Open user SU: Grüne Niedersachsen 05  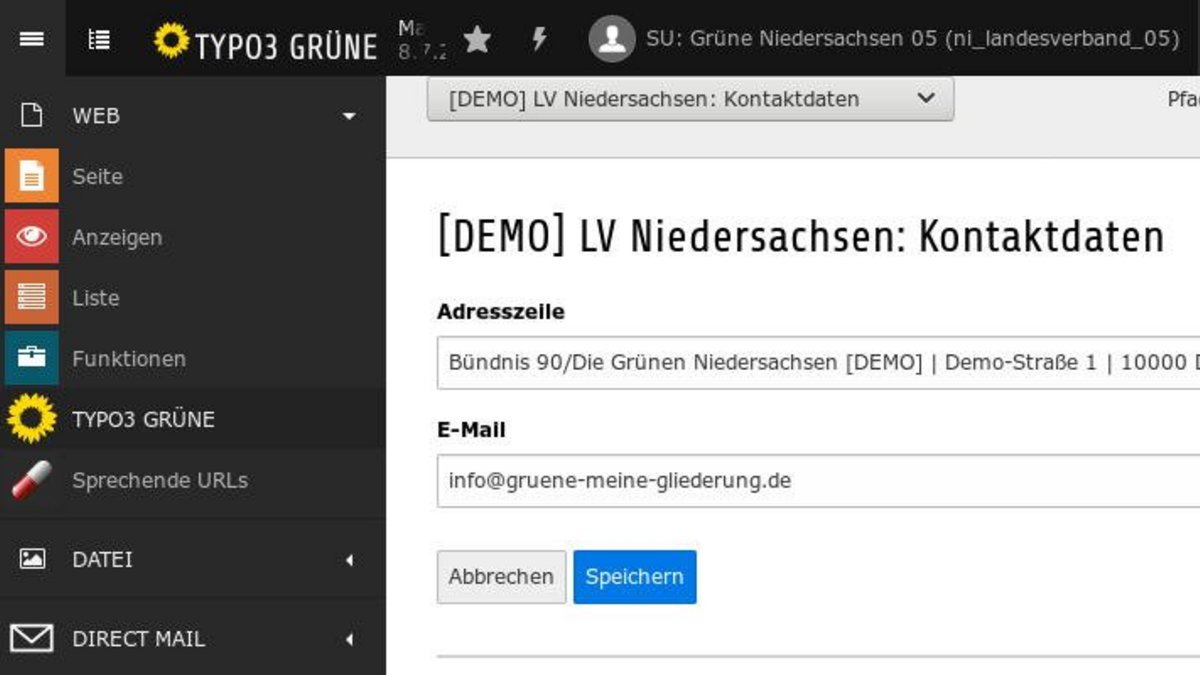click(912, 39)
